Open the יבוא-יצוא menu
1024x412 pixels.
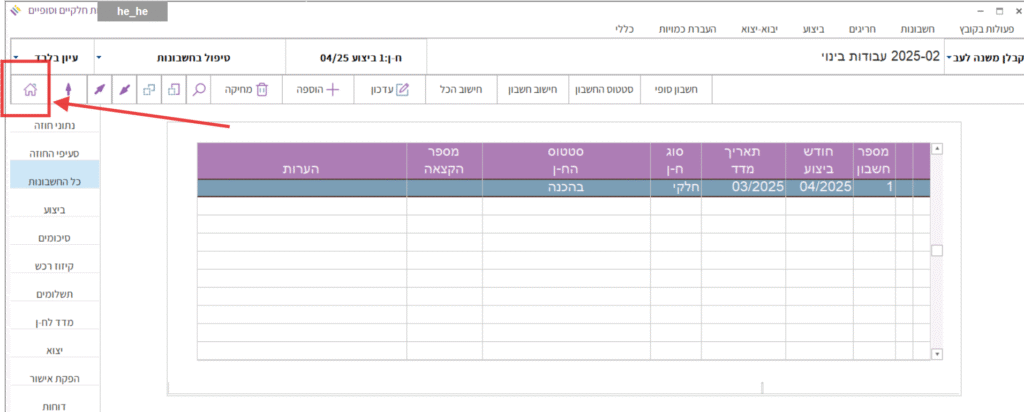[765, 30]
